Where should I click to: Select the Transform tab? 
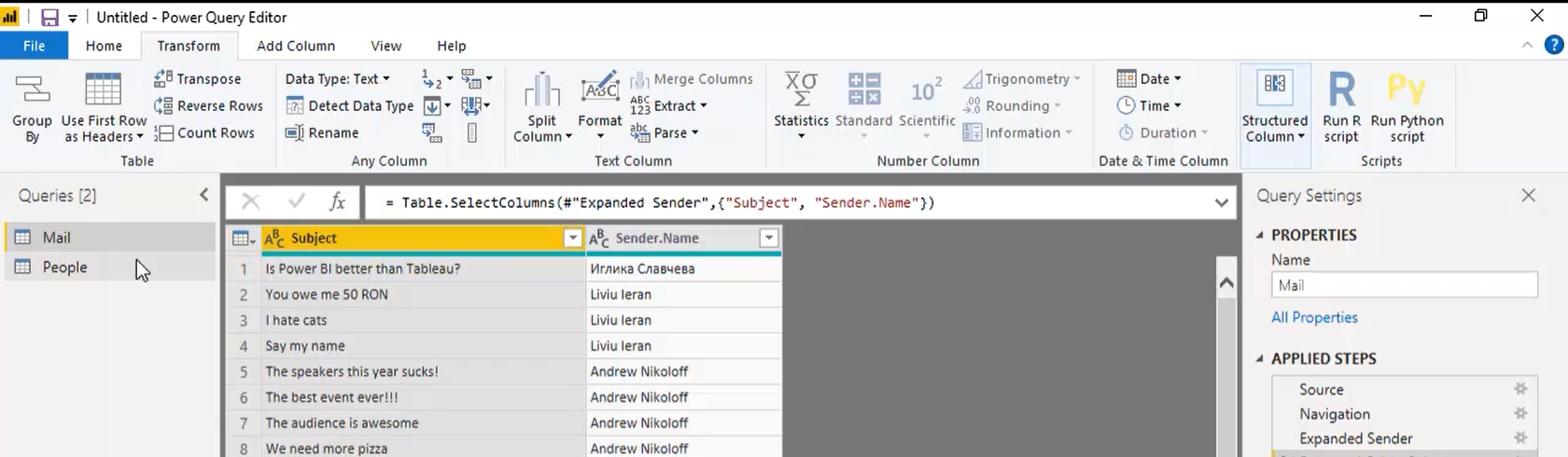point(189,46)
